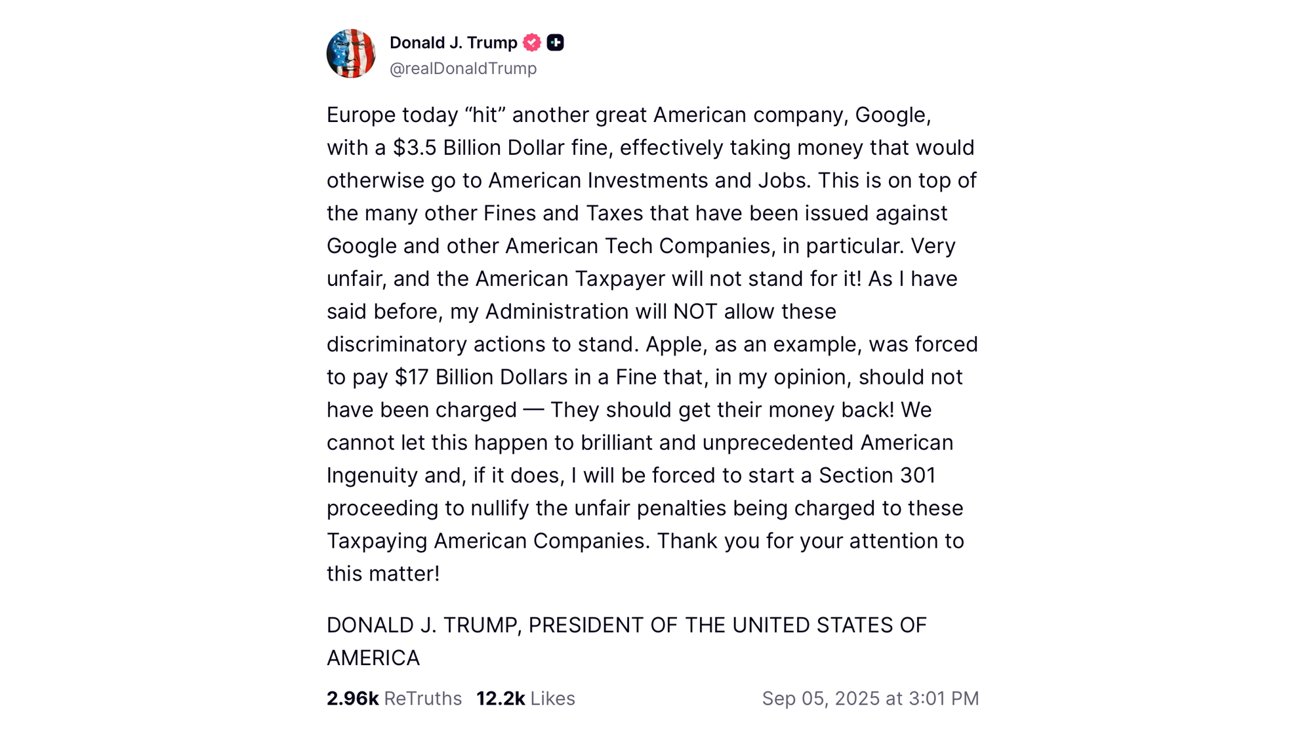Open the Donald J. Trump display name
This screenshot has width=1312, height=738.
[453, 42]
